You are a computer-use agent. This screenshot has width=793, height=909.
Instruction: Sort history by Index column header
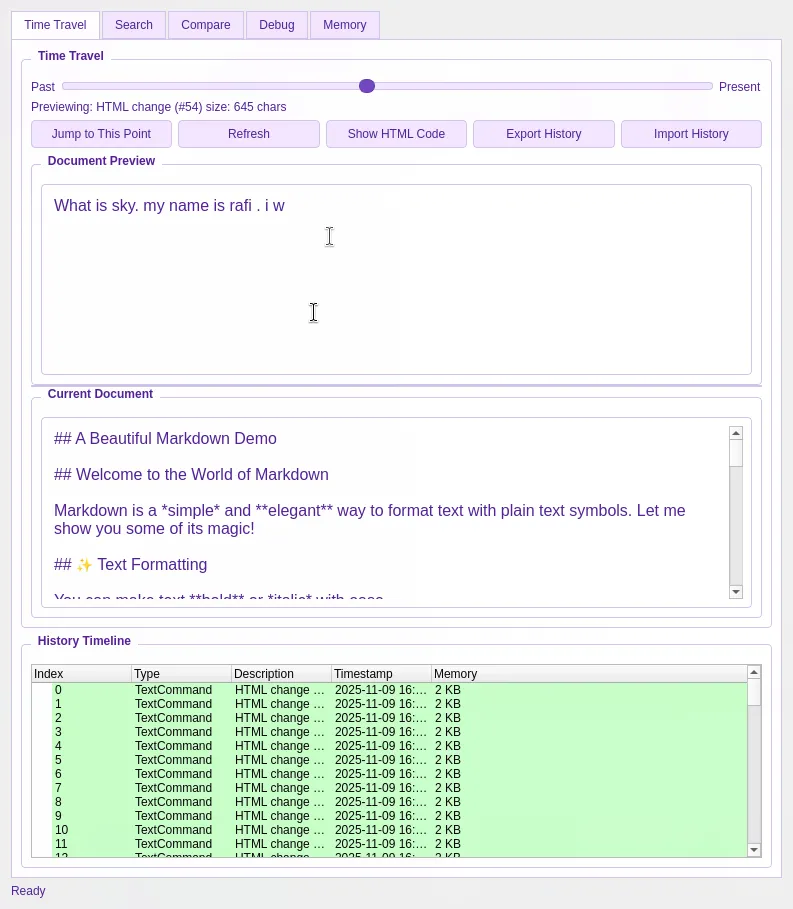[x=81, y=674]
